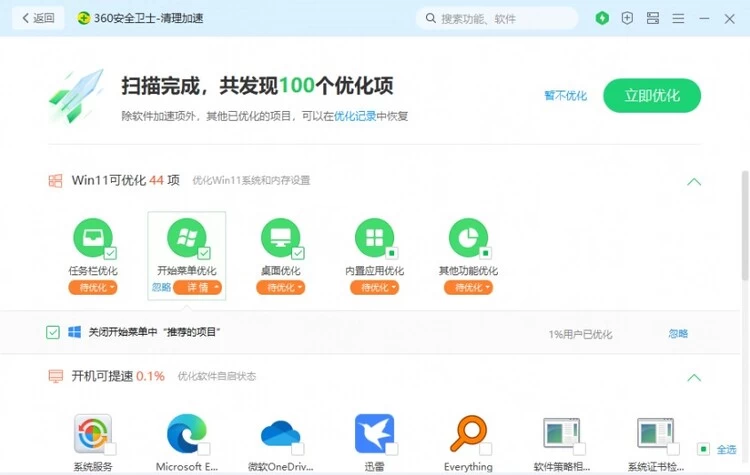Viewport: 750px width, 475px height.
Task: Open the 详情 dropdown under 开始菜单优化
Action: click(197, 287)
